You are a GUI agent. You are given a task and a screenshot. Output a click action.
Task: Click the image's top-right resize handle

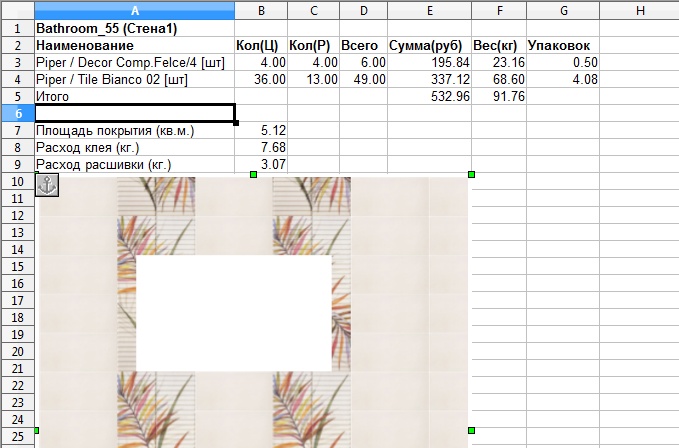pos(472,174)
